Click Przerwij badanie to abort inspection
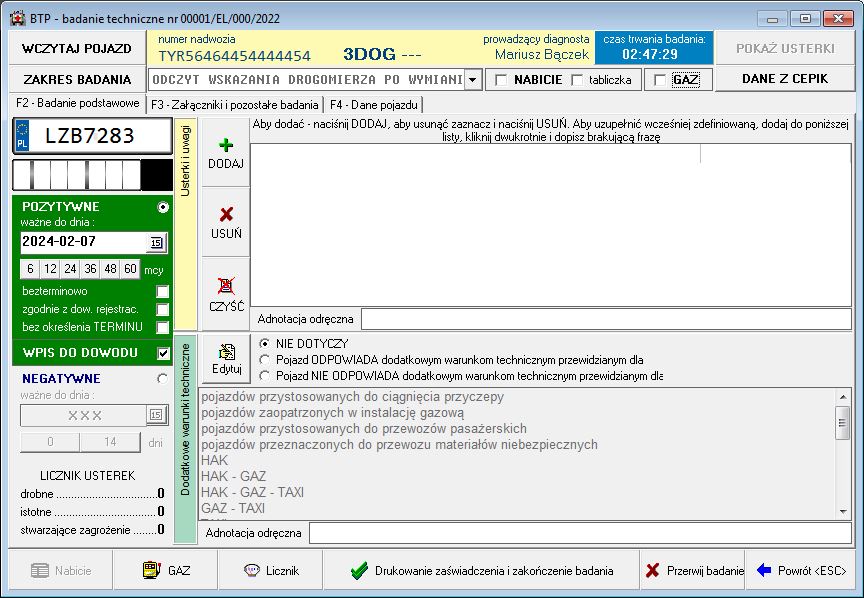The height and width of the screenshot is (598, 864). (693, 570)
